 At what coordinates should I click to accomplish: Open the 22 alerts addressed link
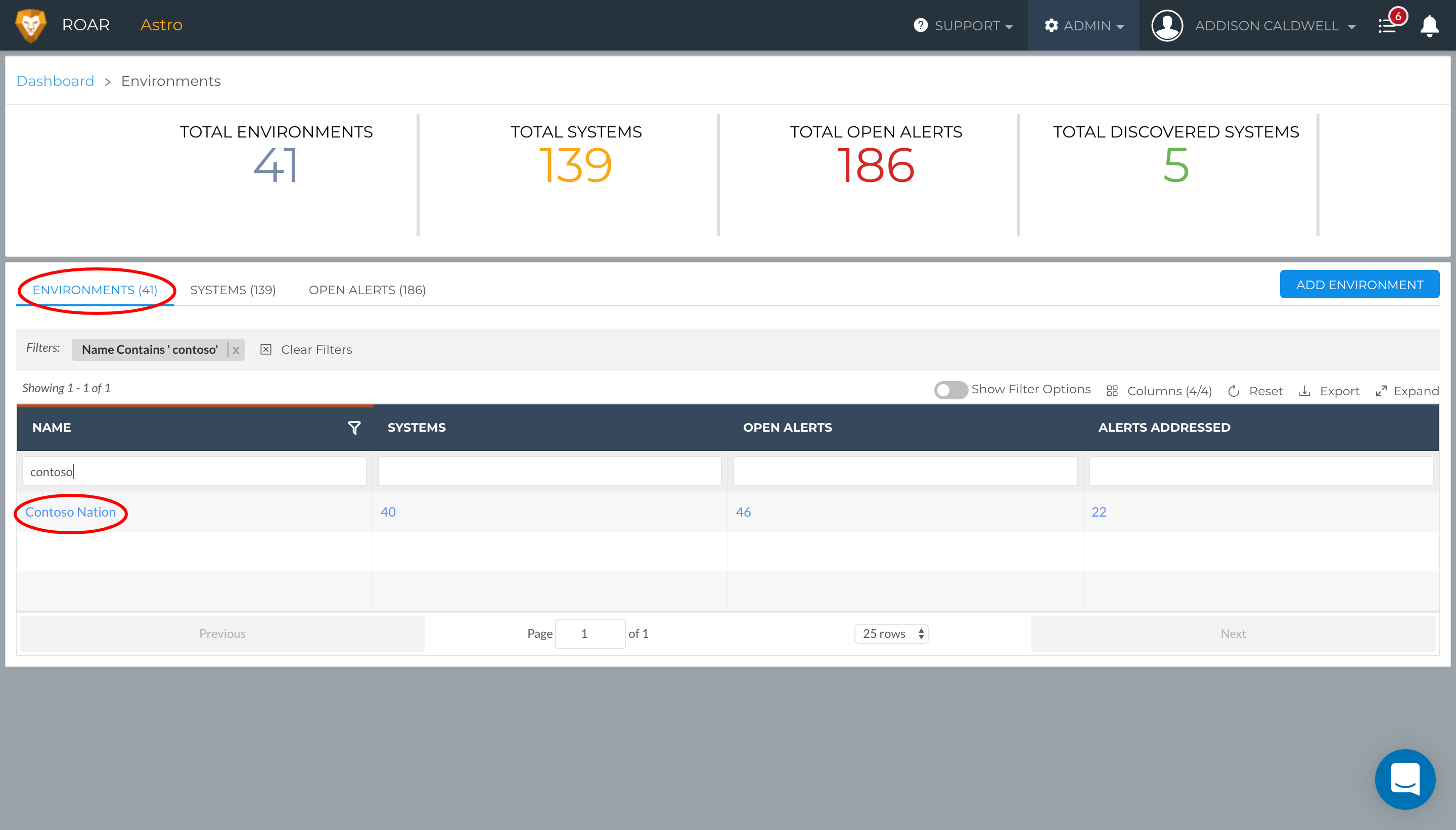click(1099, 512)
